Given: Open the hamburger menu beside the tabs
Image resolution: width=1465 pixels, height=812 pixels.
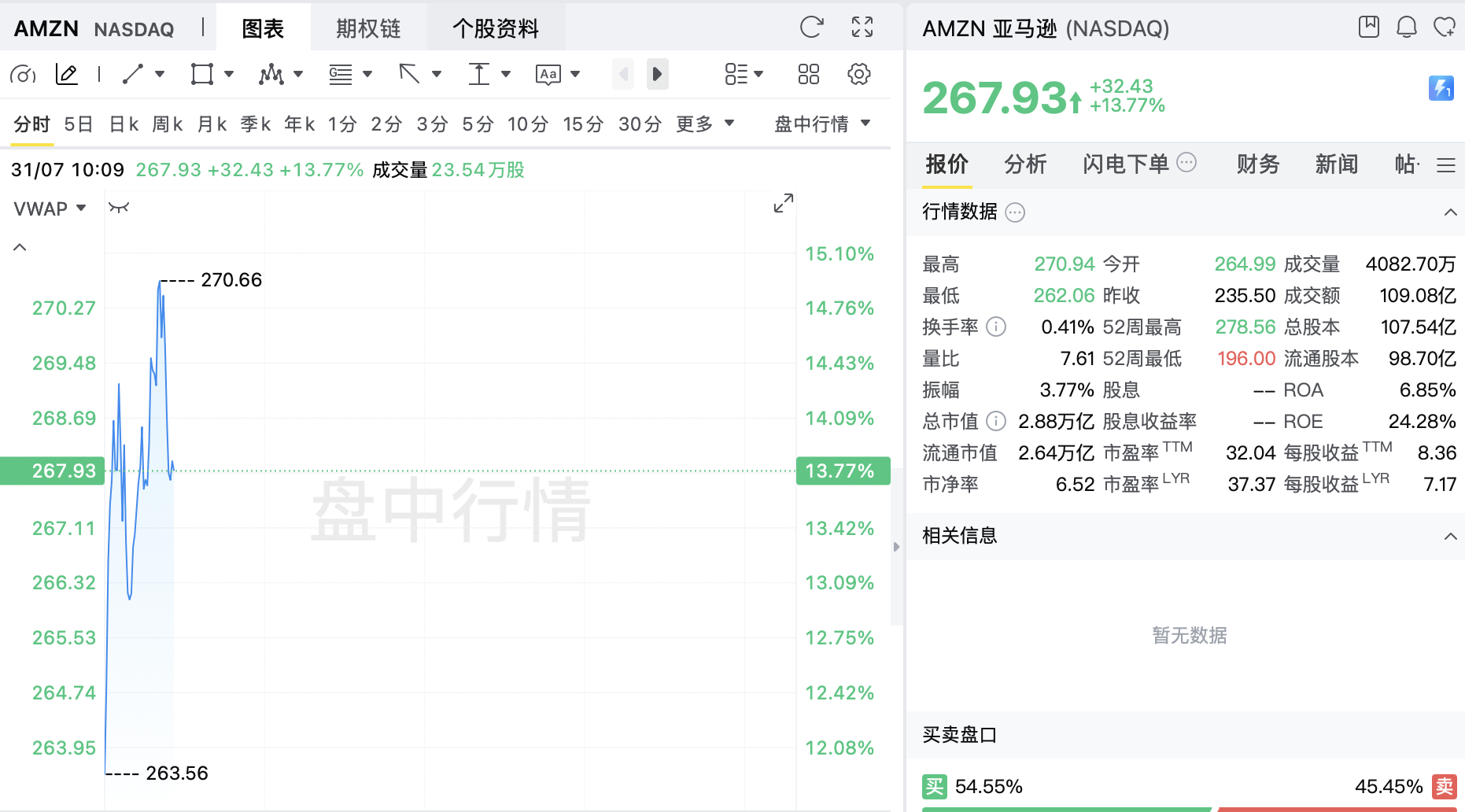Looking at the screenshot, I should 1446,165.
